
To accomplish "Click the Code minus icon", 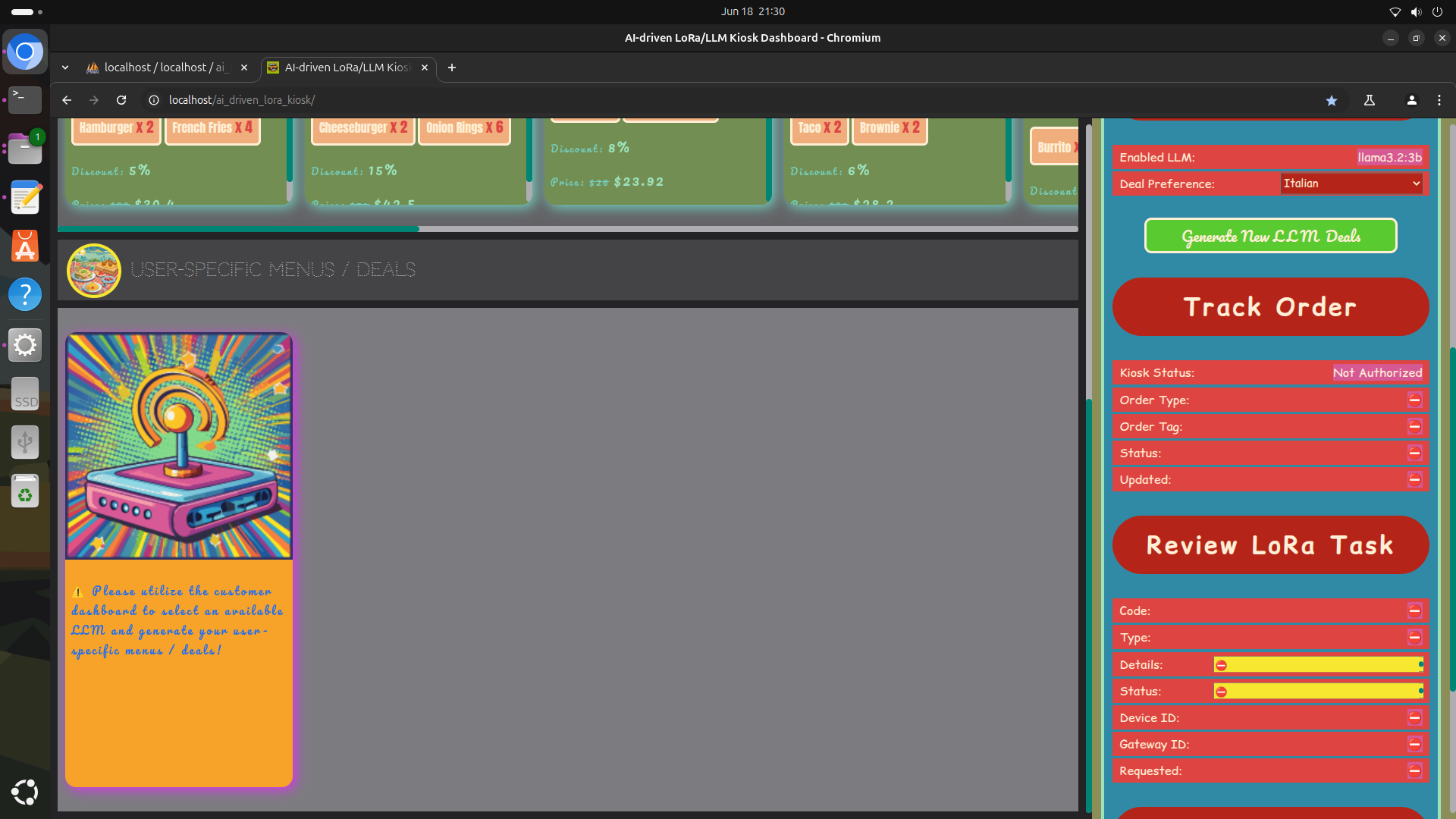I will pos(1414,610).
